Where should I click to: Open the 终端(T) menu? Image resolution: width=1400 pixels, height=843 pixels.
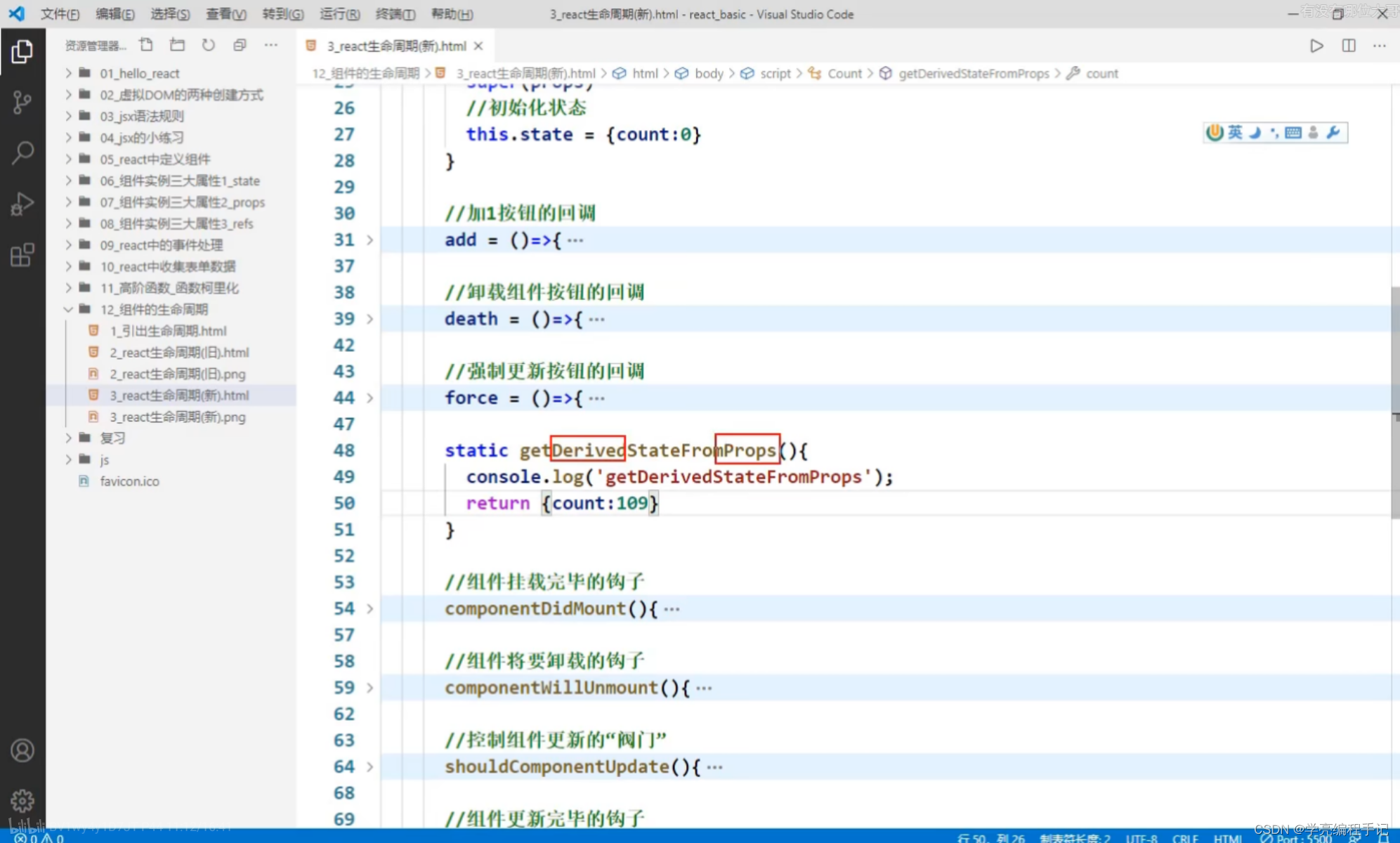395,14
